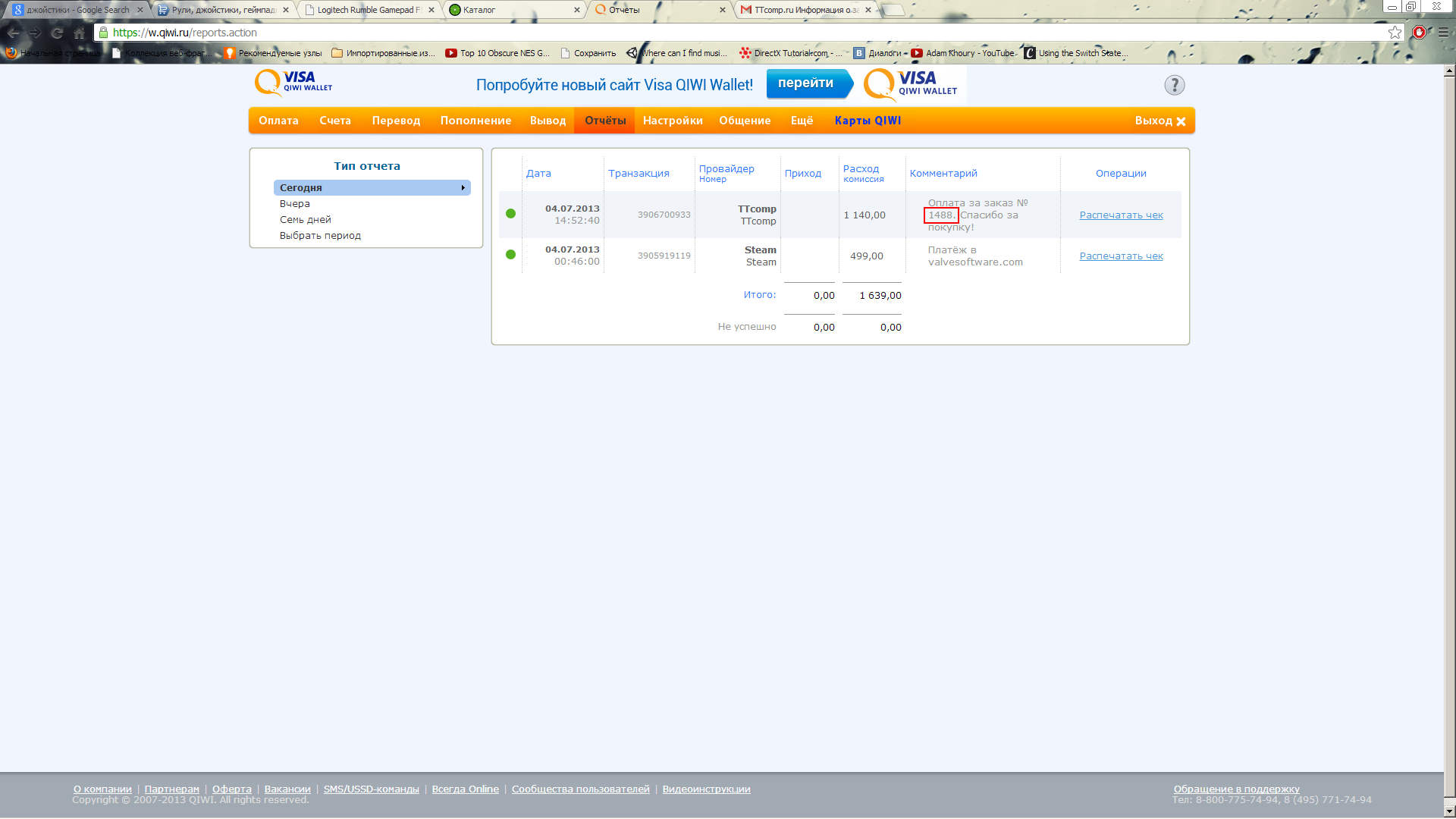This screenshot has width=1456, height=819.
Task: Bookmark page with the star icon
Action: pyautogui.click(x=1395, y=33)
